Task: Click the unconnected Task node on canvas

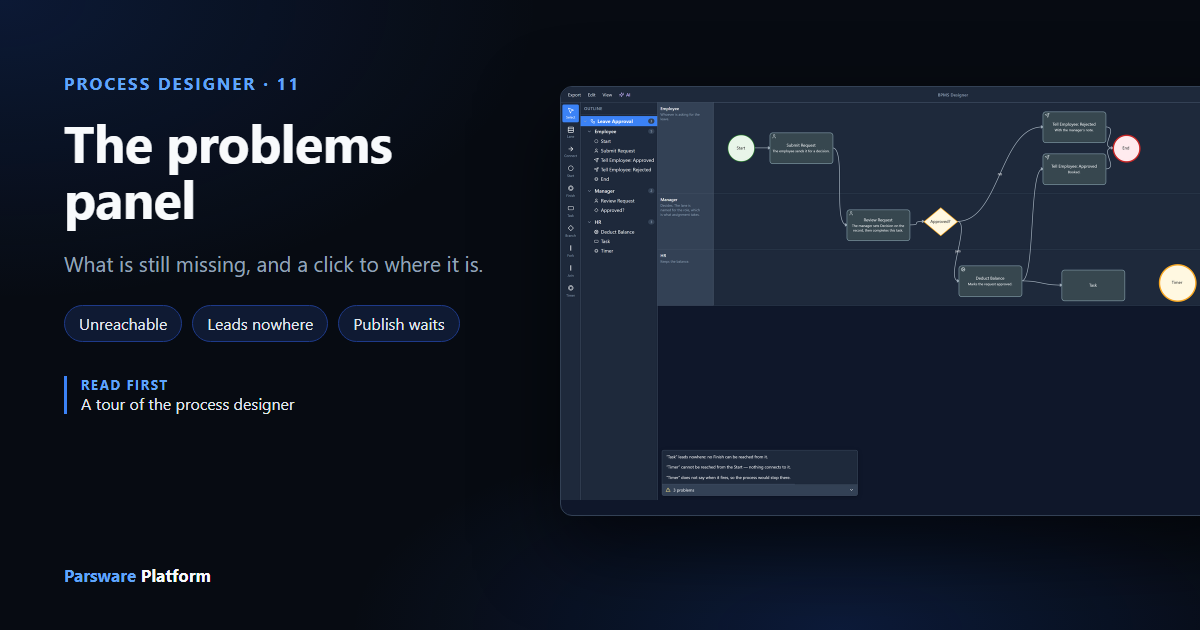Action: pyautogui.click(x=1093, y=285)
